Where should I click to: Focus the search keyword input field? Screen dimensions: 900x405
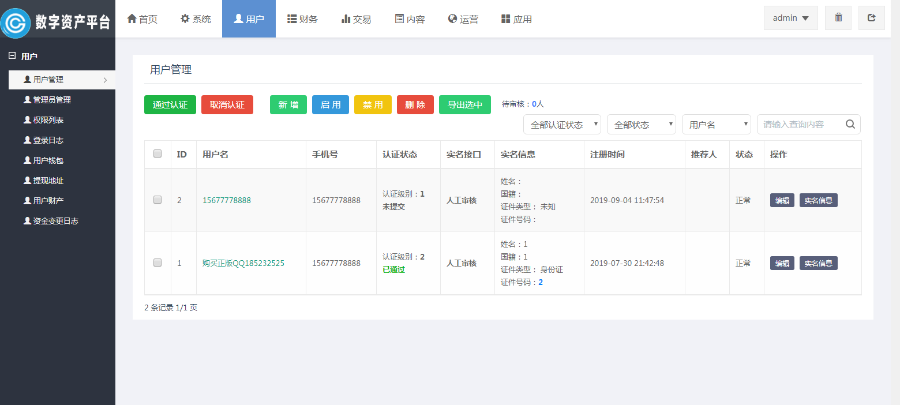pyautogui.click(x=800, y=125)
